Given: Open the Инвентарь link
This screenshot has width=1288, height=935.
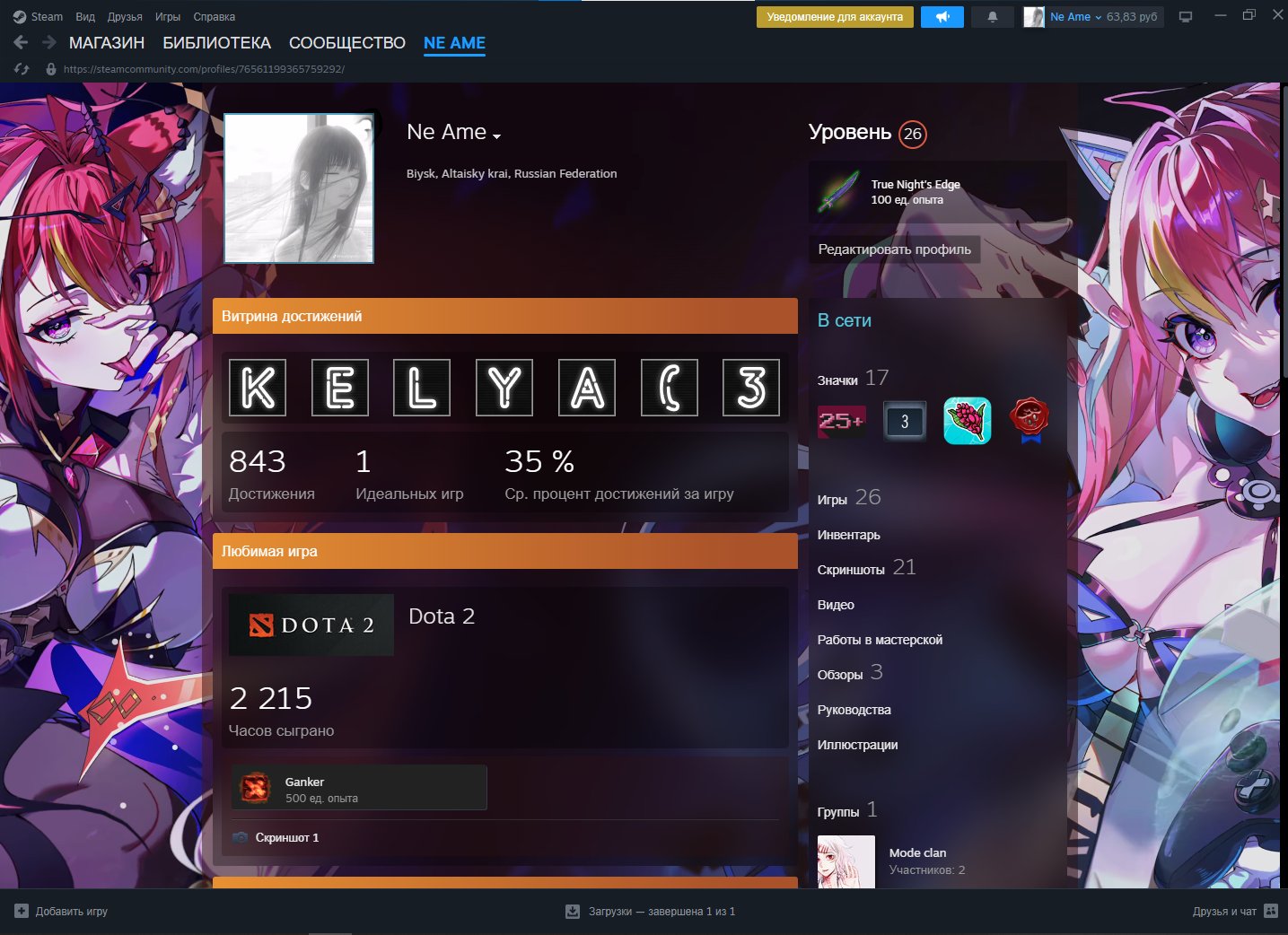Looking at the screenshot, I should tap(848, 535).
